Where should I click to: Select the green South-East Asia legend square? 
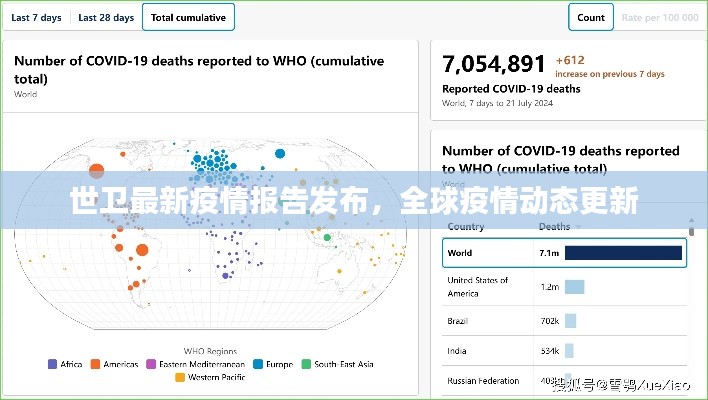(306, 364)
